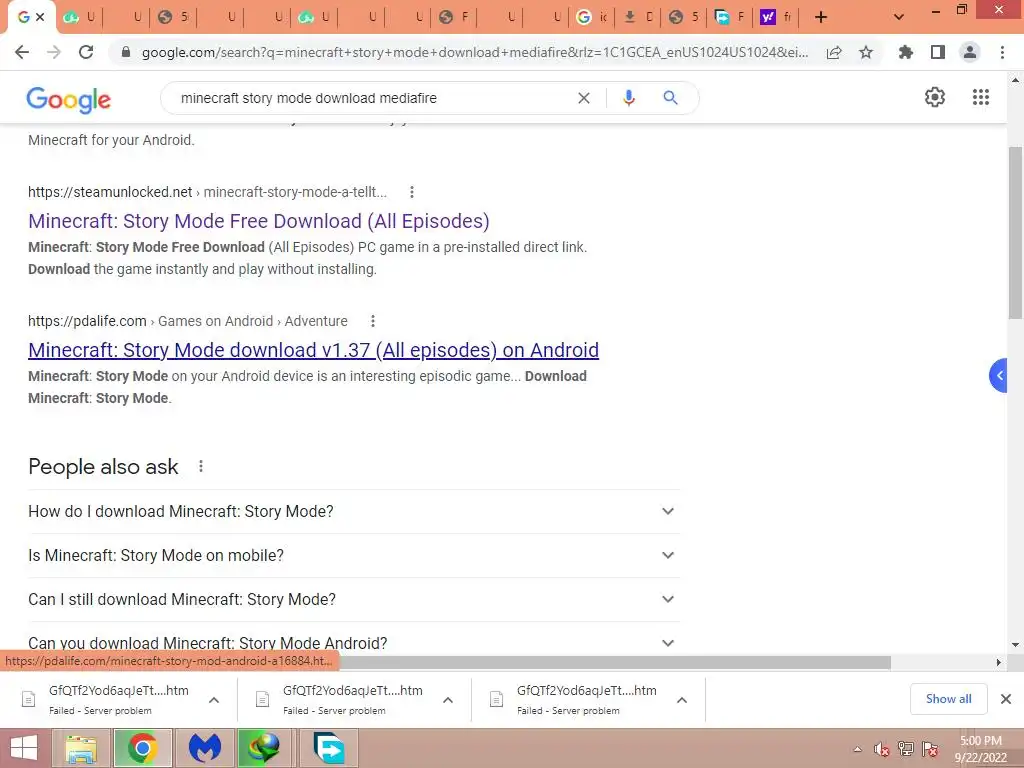
Task: Open blue arrow app on taskbar
Action: tap(328, 748)
